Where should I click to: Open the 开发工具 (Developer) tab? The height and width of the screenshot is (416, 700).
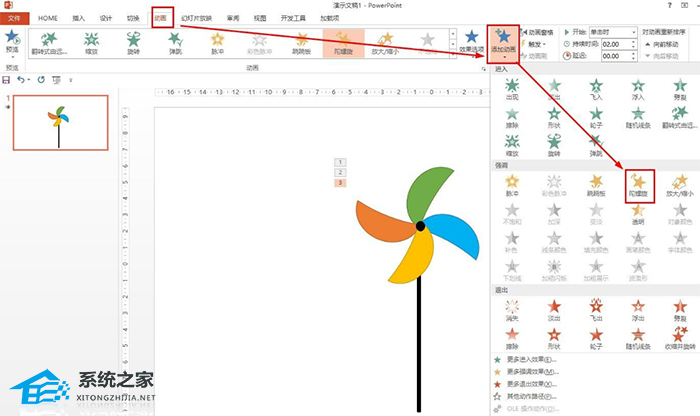pos(293,18)
